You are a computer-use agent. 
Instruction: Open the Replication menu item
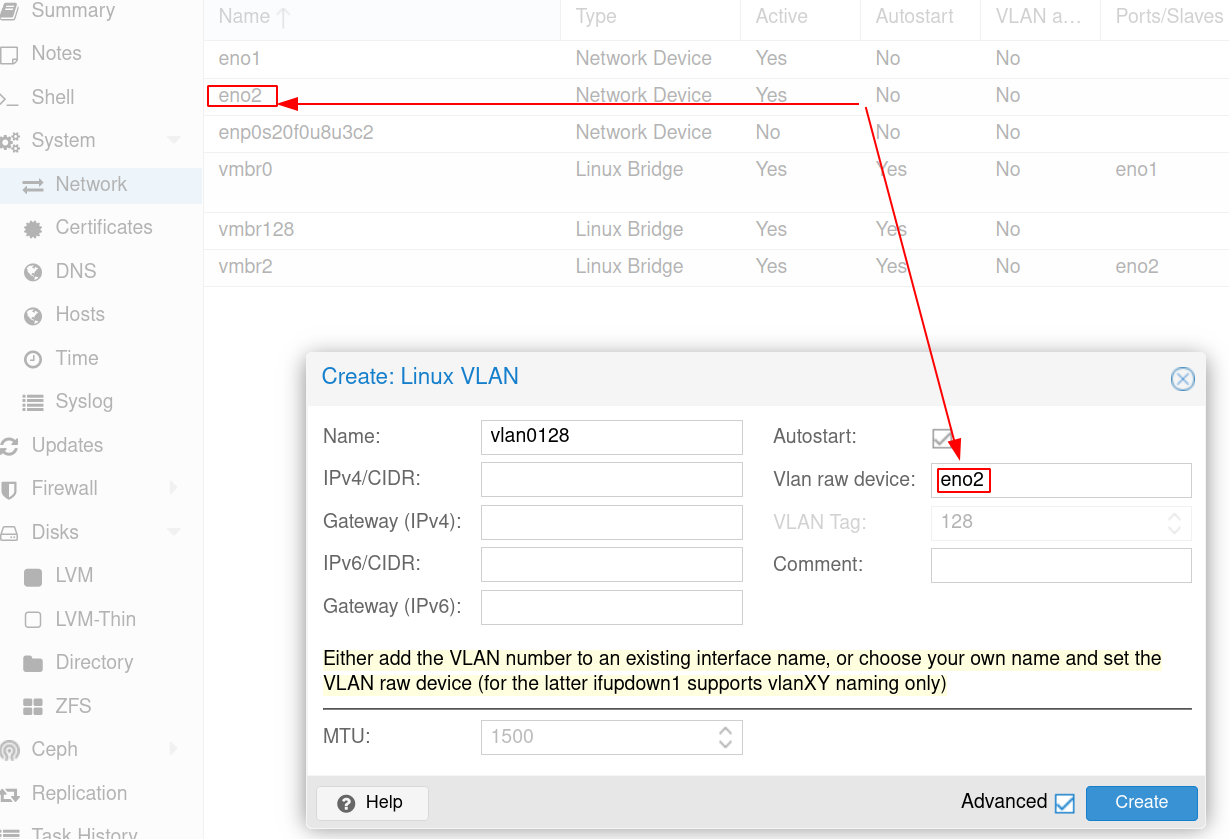79,793
